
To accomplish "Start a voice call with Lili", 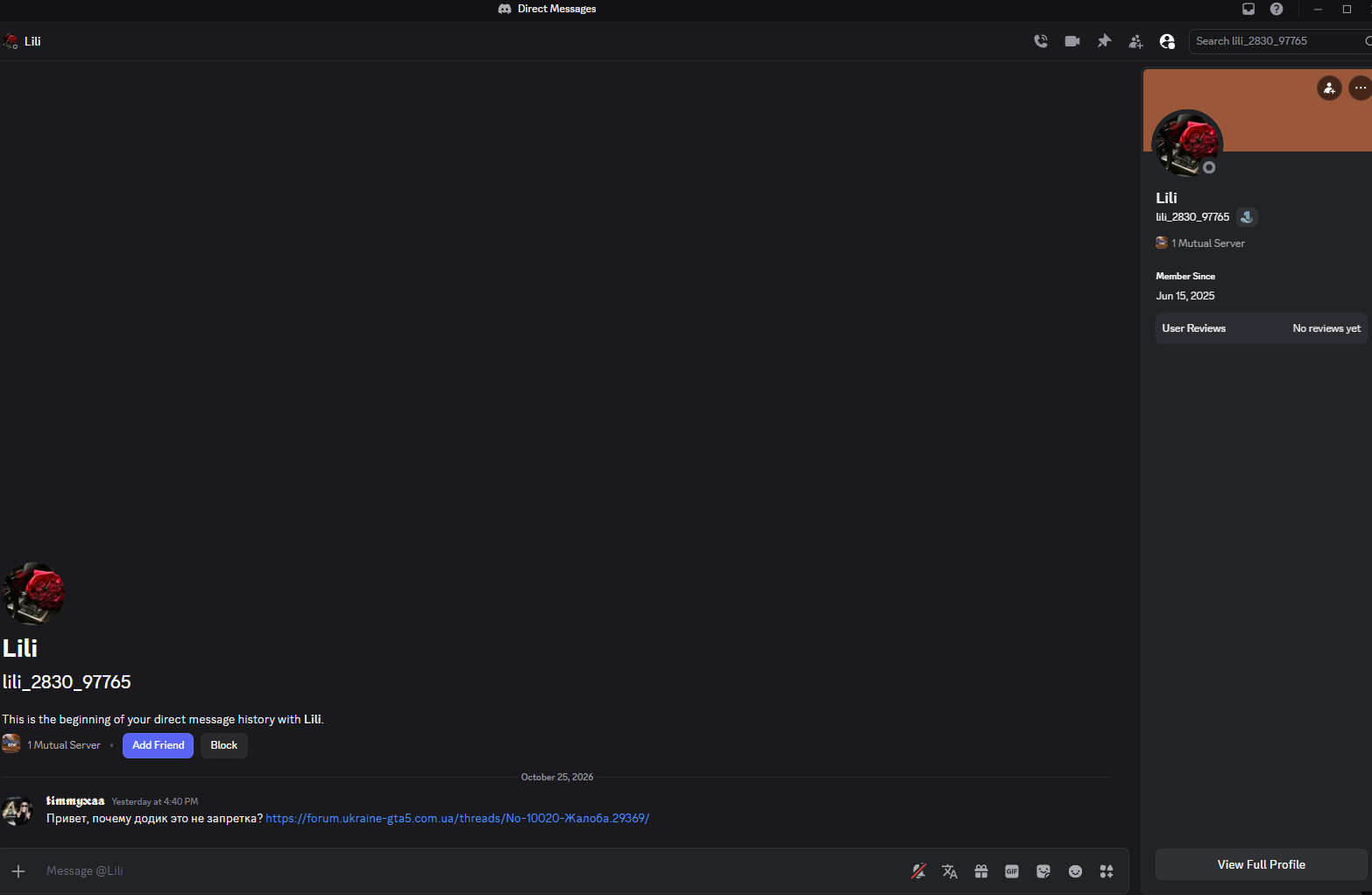I will tap(1041, 41).
